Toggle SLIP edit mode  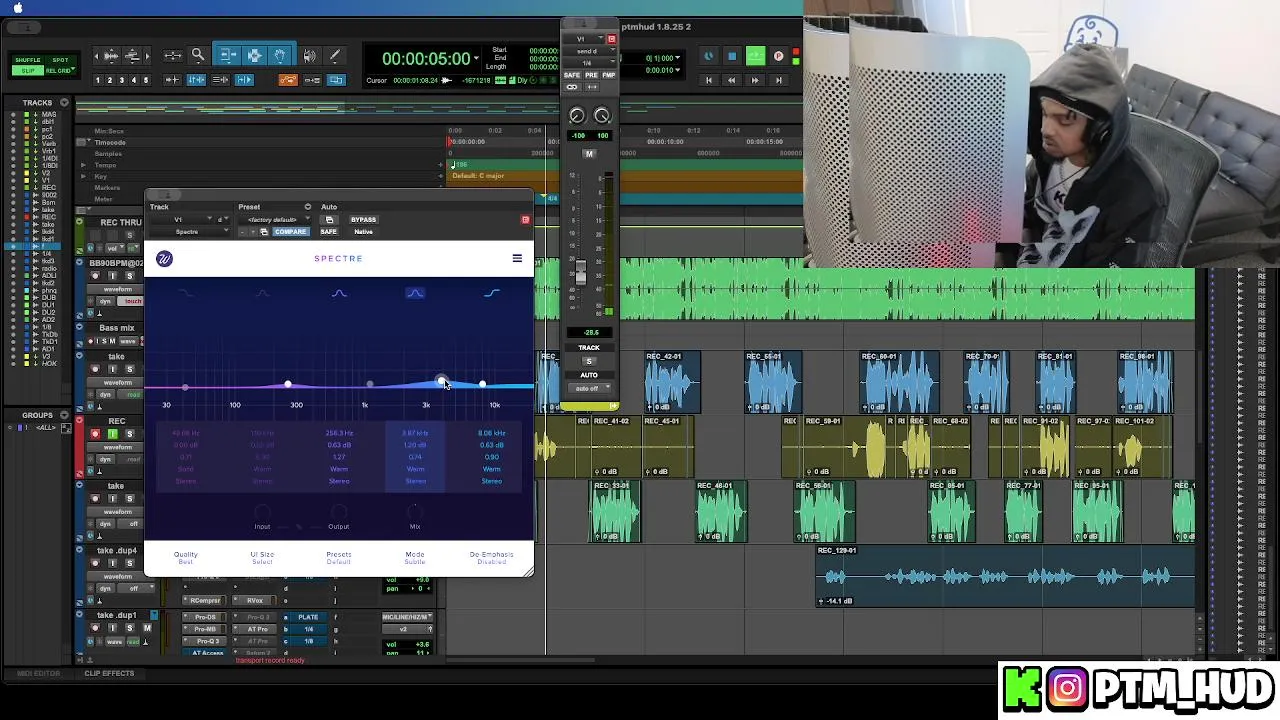tap(28, 70)
